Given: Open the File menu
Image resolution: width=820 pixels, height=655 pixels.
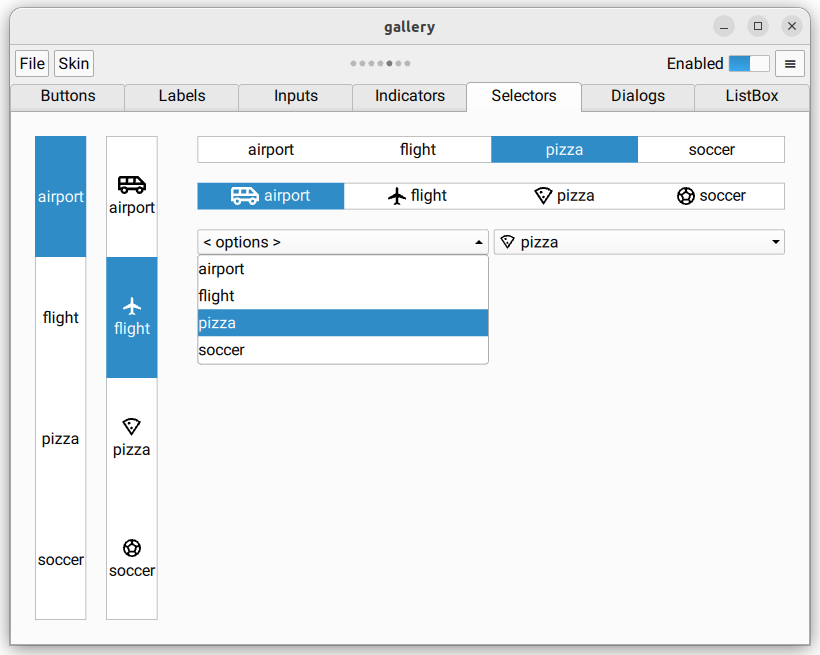Looking at the screenshot, I should (x=32, y=64).
